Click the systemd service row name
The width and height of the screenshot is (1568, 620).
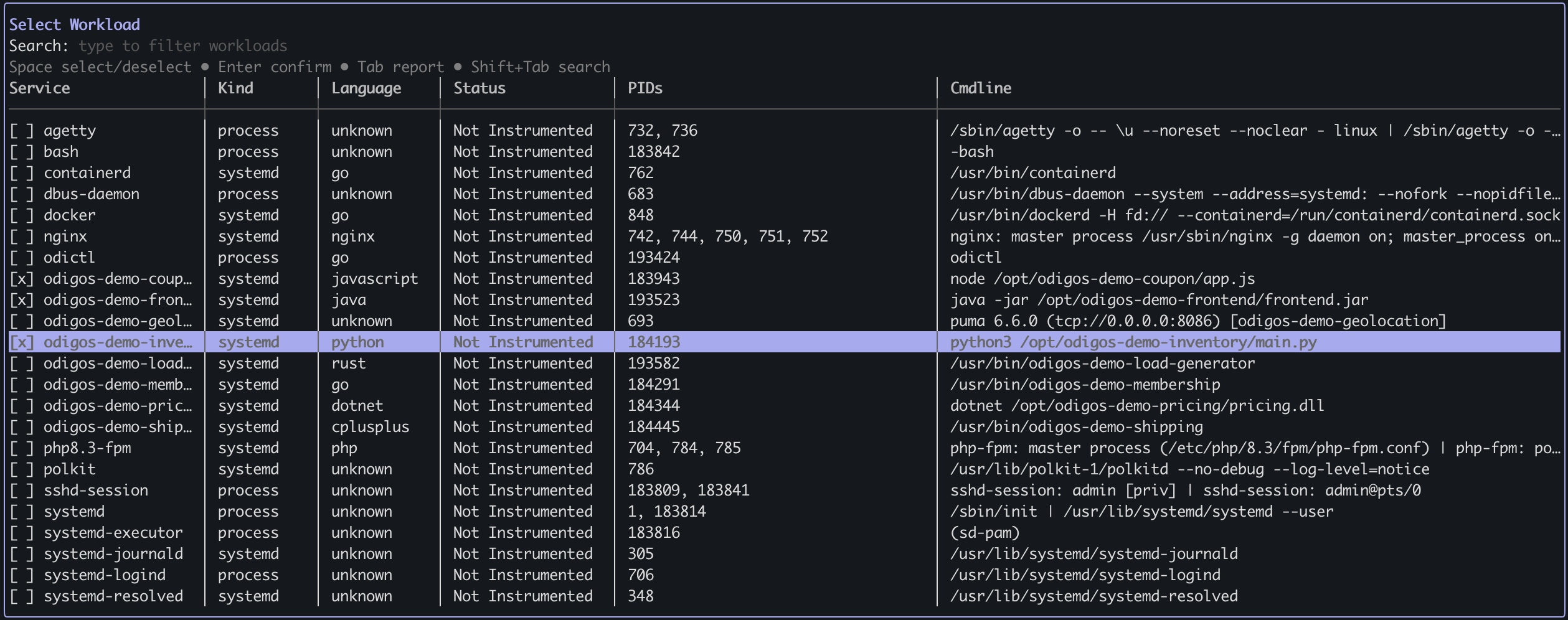74,512
